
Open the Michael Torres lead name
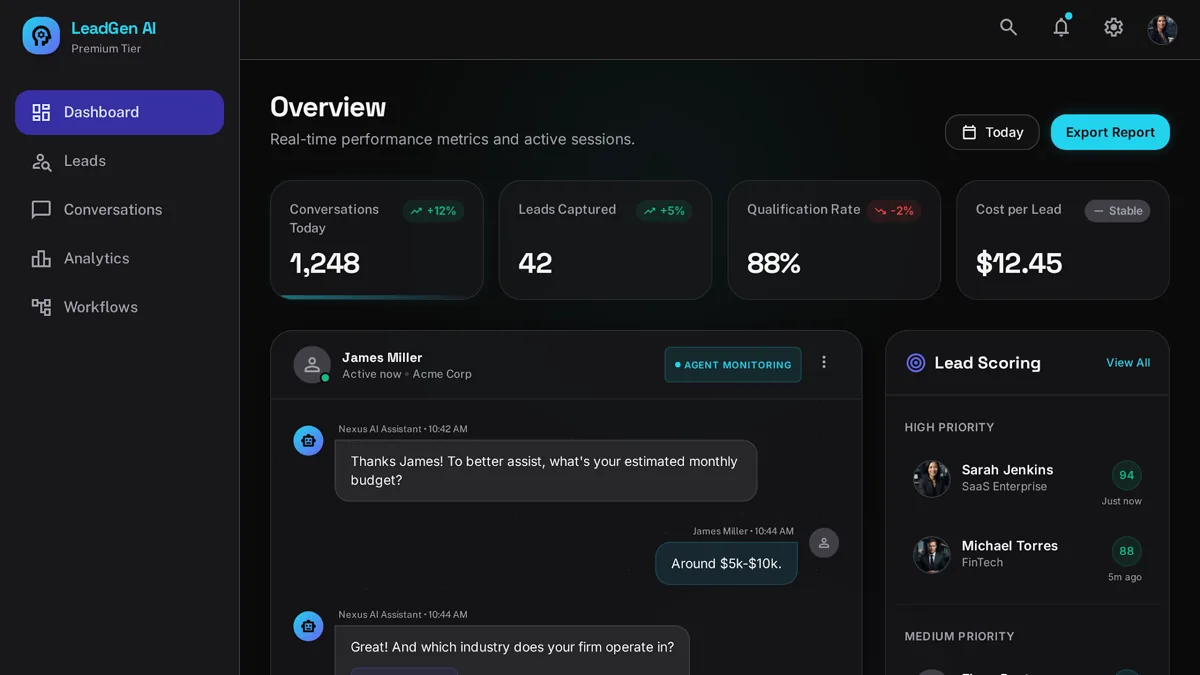[1009, 546]
